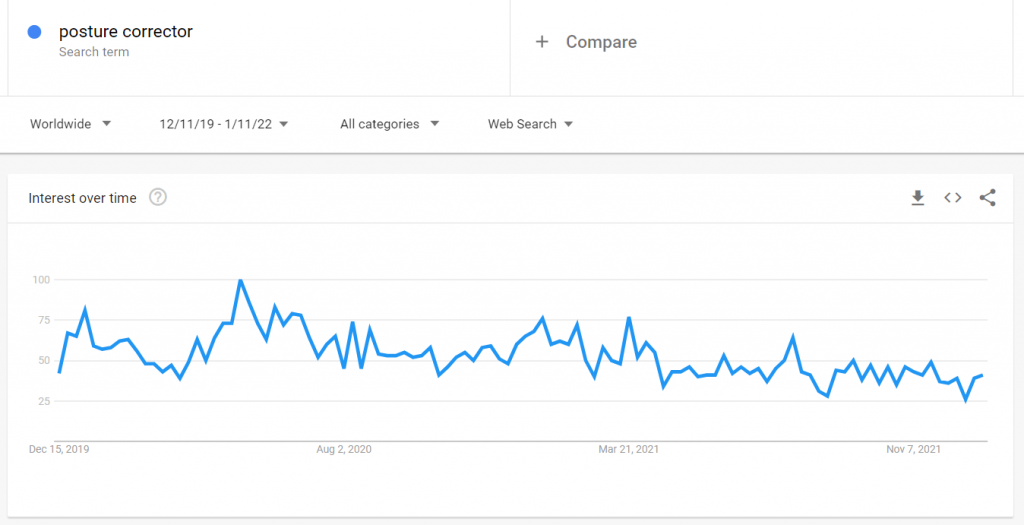Click the last data point on the trend line
This screenshot has width=1024, height=525.
982,375
